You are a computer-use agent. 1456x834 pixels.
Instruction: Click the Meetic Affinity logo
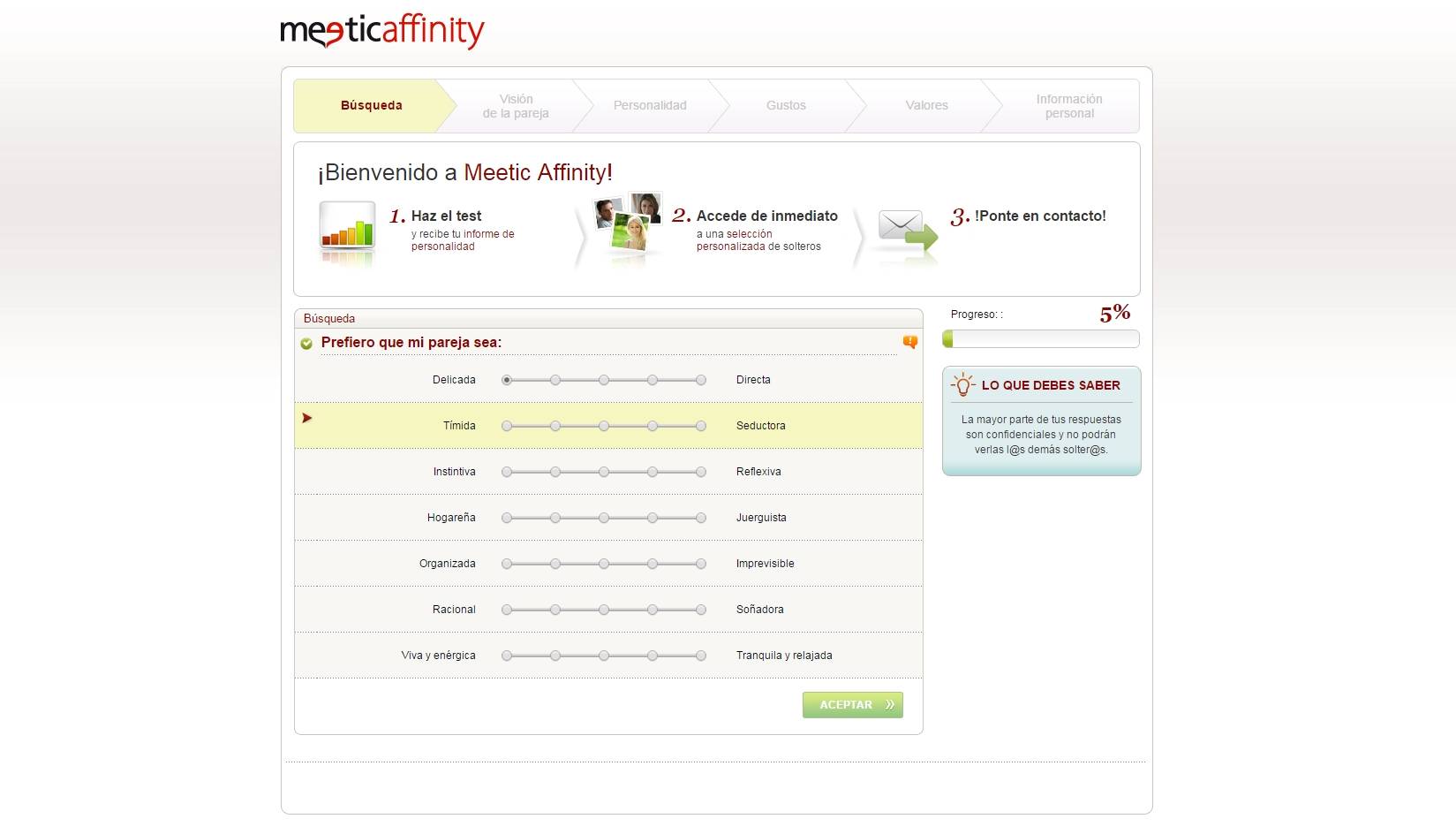click(x=381, y=32)
